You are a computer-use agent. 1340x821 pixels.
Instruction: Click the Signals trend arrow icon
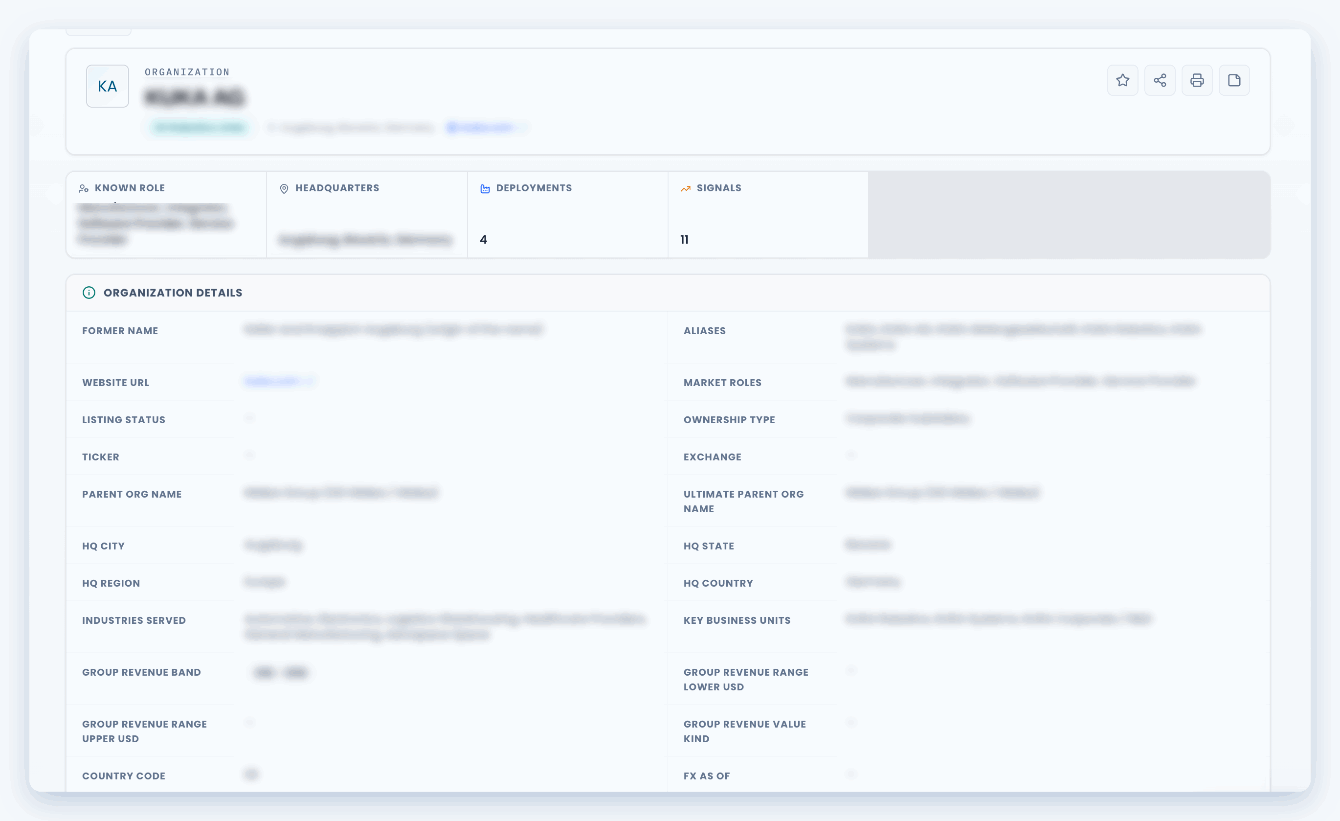point(686,188)
